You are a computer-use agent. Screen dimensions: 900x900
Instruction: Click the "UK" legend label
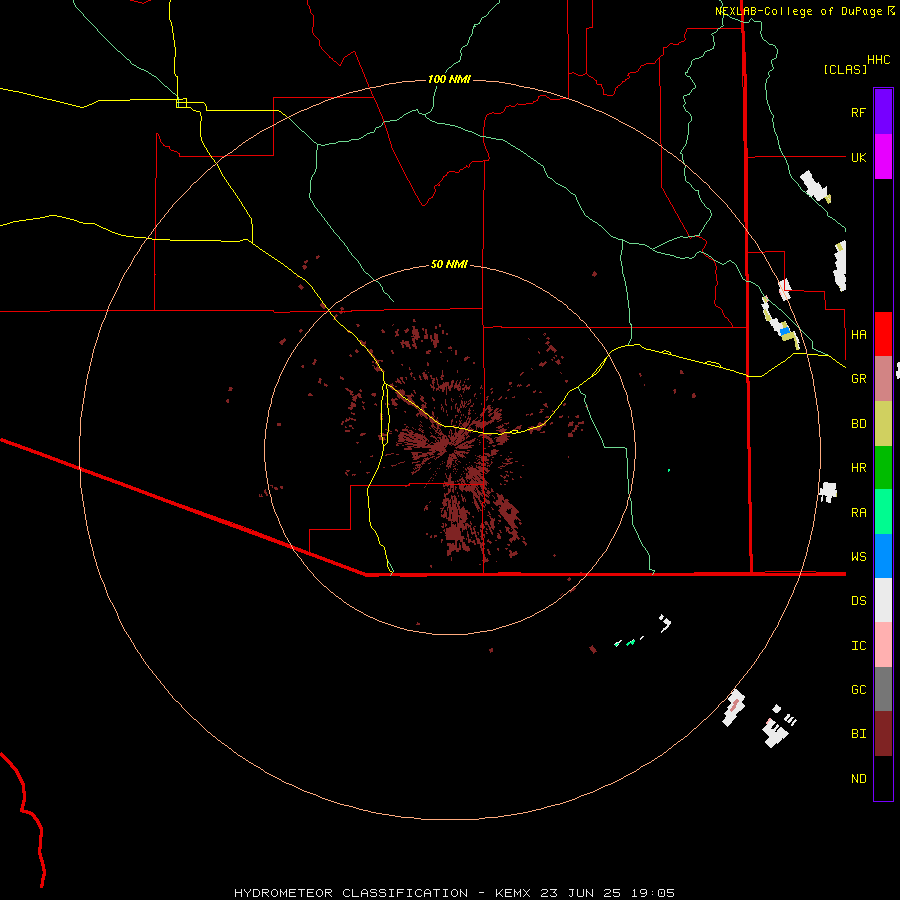[x=858, y=157]
